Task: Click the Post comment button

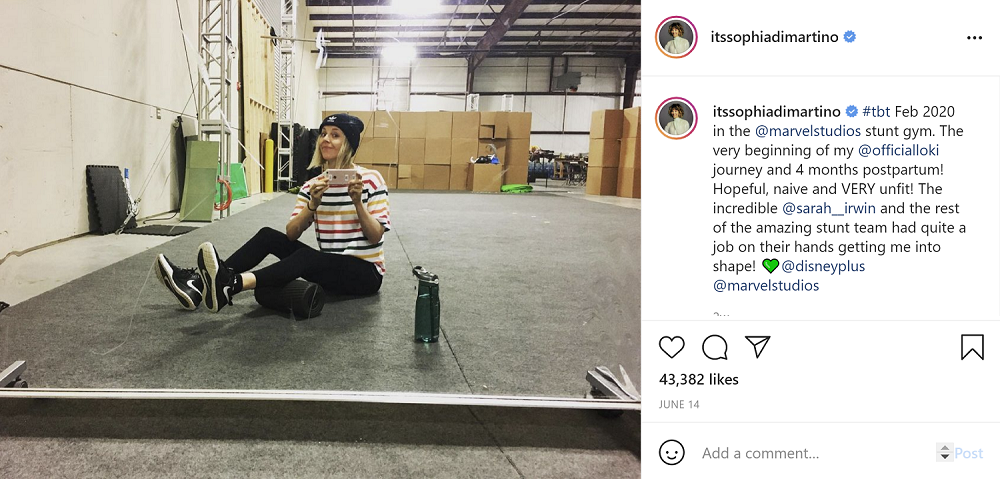Action: [968, 453]
